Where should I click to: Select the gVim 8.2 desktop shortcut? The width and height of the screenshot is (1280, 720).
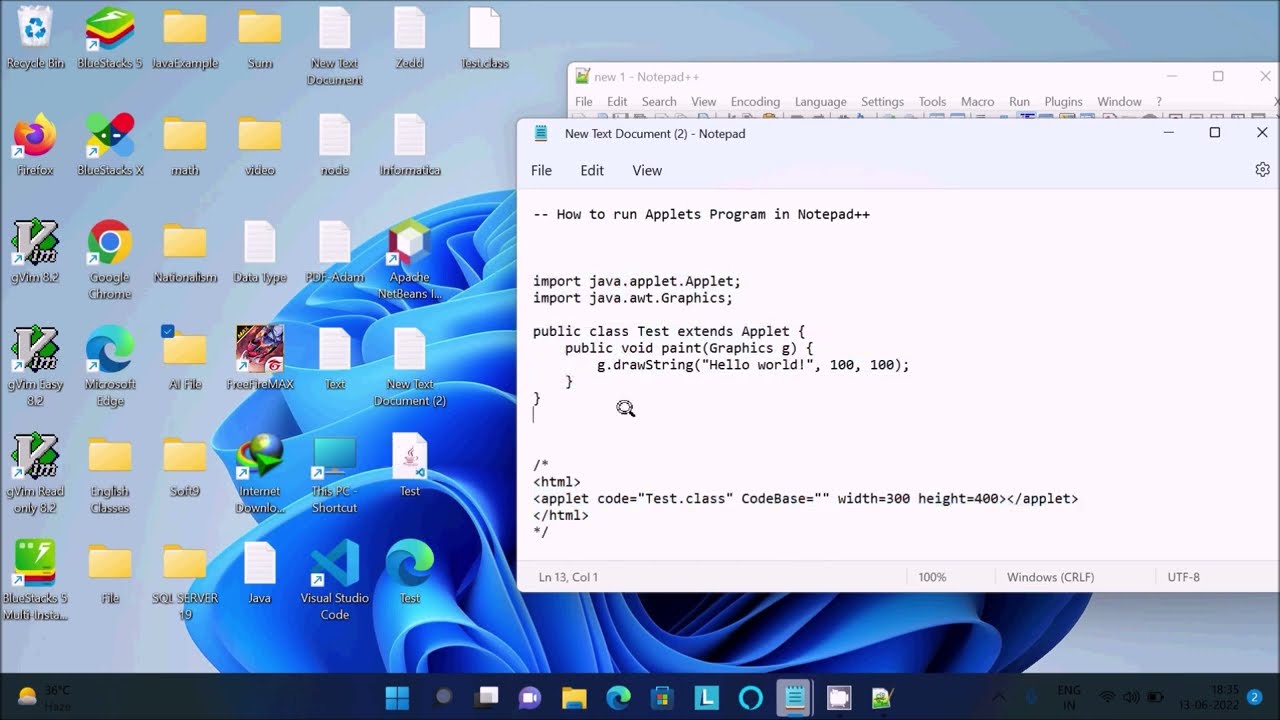[35, 252]
